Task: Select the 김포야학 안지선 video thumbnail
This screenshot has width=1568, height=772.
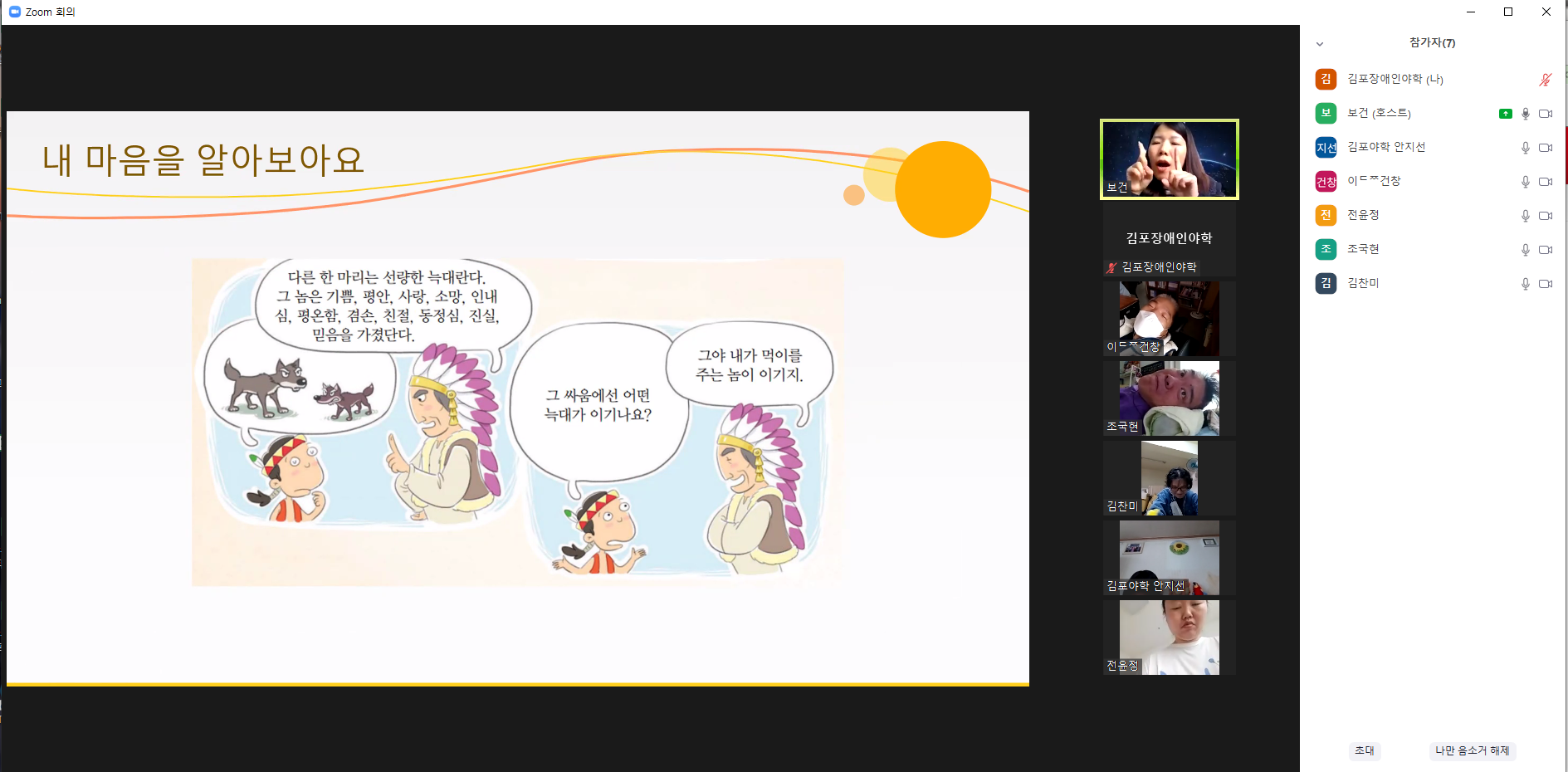Action: tap(1169, 558)
